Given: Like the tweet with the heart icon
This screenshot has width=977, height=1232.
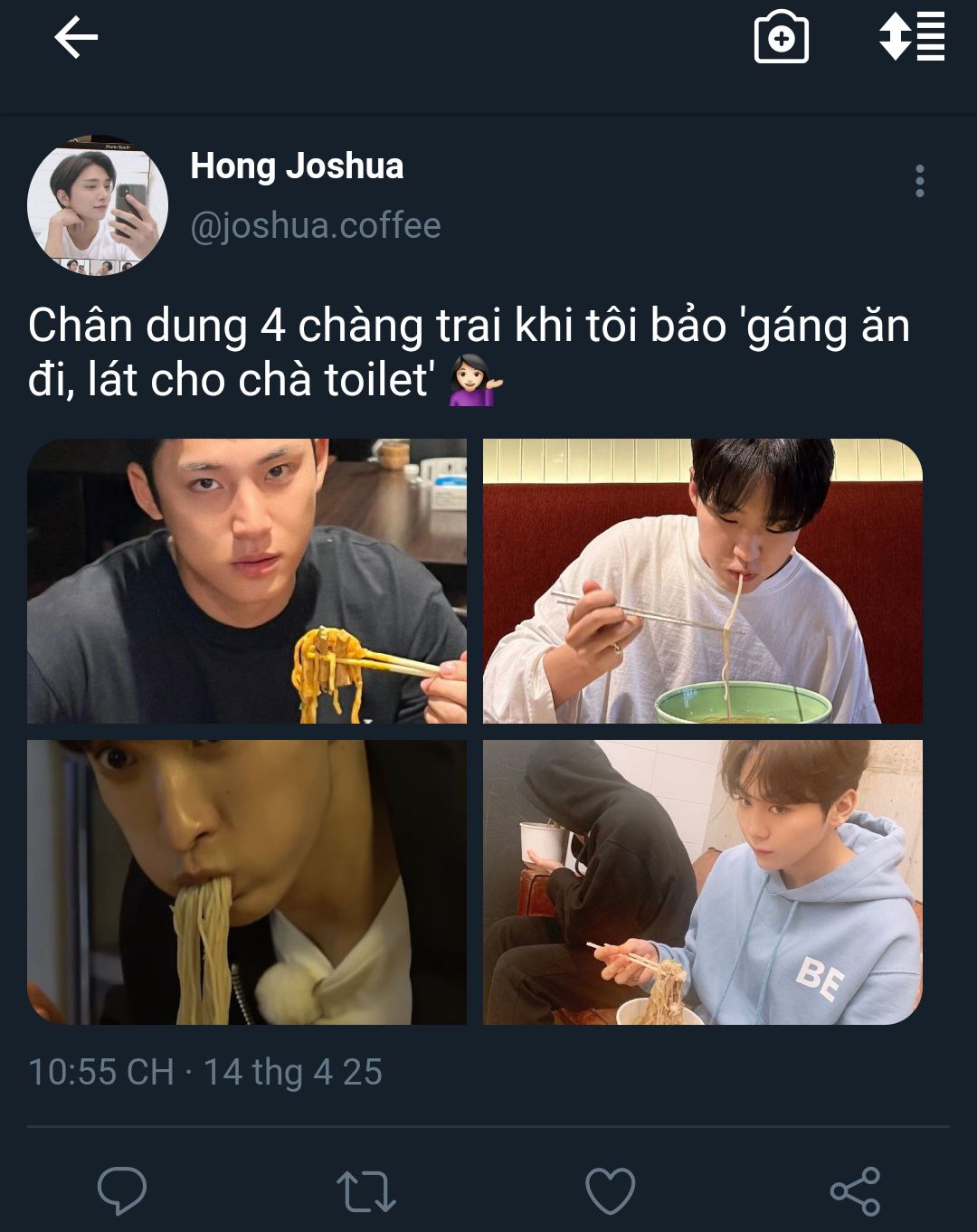Looking at the screenshot, I should pos(611,1190).
